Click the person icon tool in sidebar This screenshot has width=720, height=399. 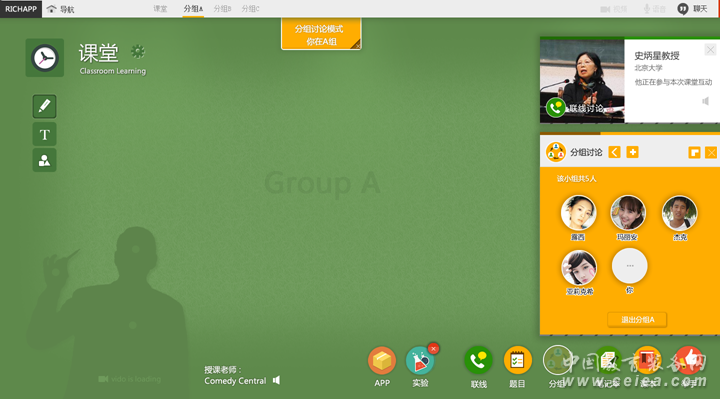45,160
